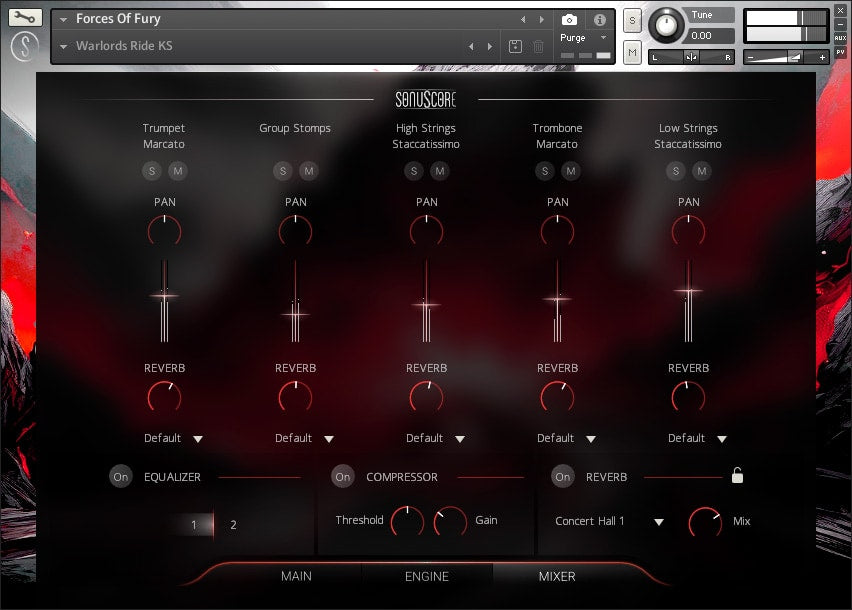Open the wrench instrument edit mode

coord(24,17)
